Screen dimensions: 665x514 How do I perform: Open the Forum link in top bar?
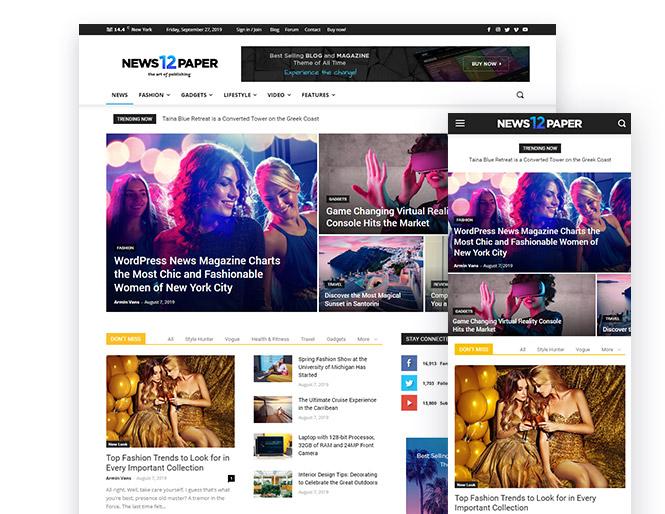pos(292,30)
